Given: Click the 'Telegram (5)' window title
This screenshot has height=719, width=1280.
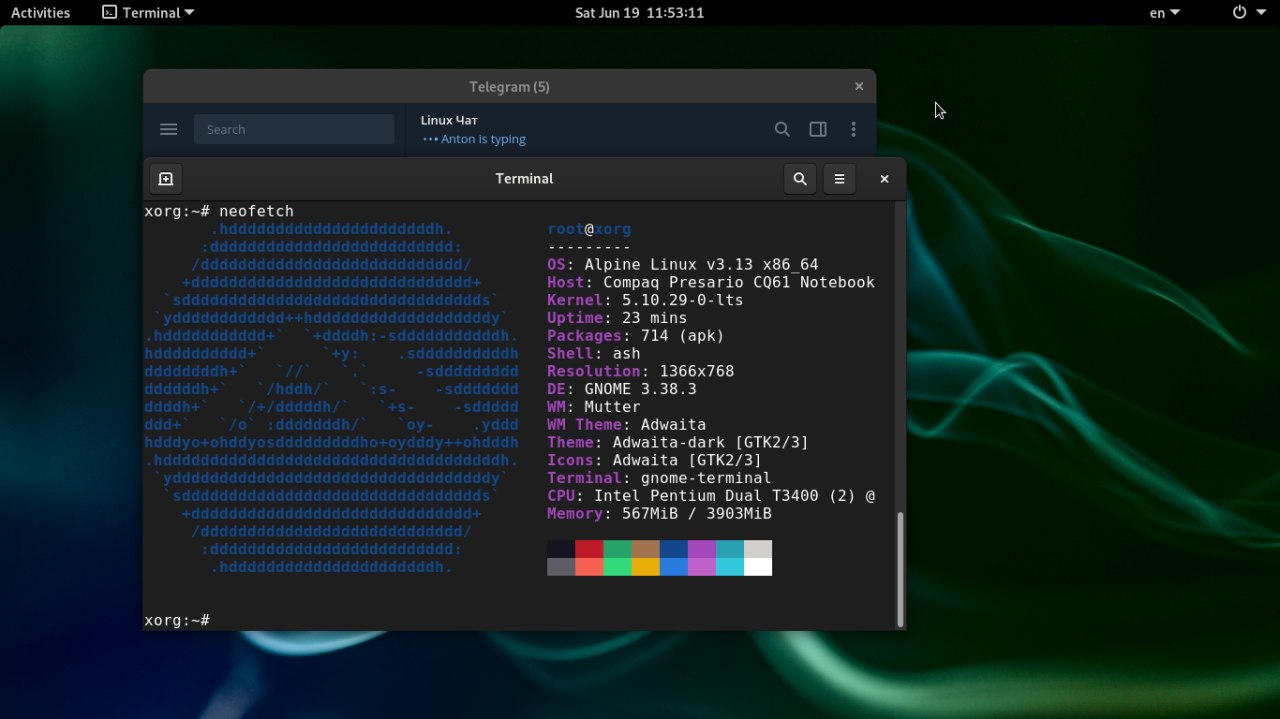Looking at the screenshot, I should pos(509,87).
